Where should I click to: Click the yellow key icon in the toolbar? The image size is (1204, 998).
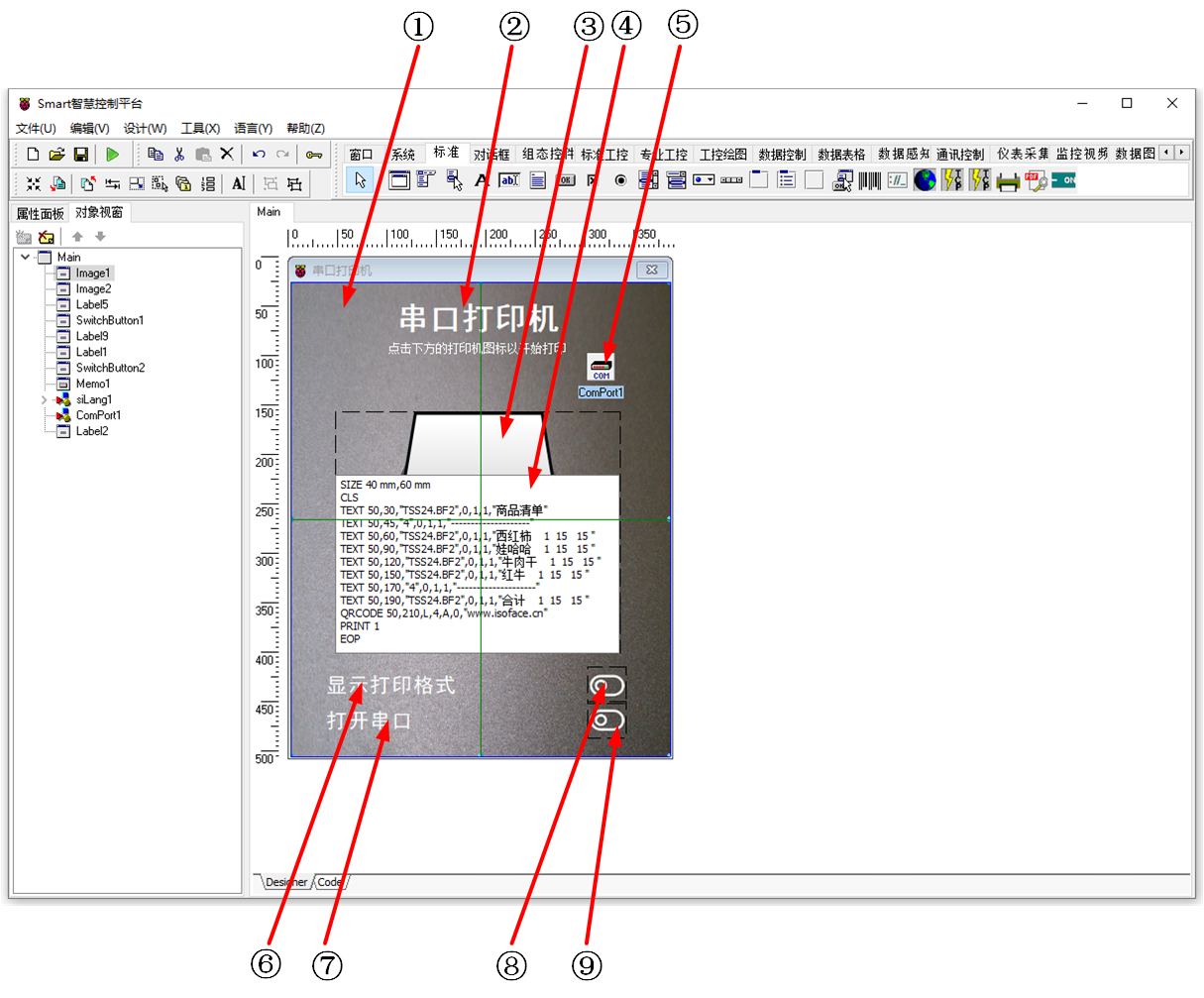click(x=314, y=155)
